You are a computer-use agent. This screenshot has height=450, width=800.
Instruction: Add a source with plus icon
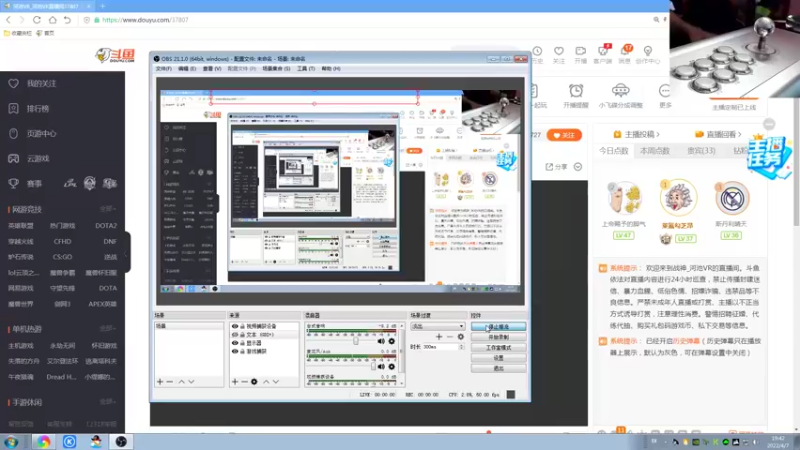(x=235, y=382)
